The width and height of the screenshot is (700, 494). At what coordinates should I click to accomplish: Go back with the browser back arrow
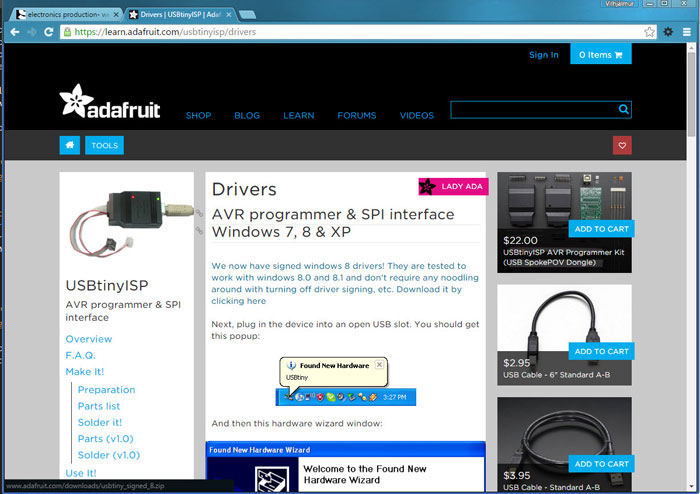(15, 32)
